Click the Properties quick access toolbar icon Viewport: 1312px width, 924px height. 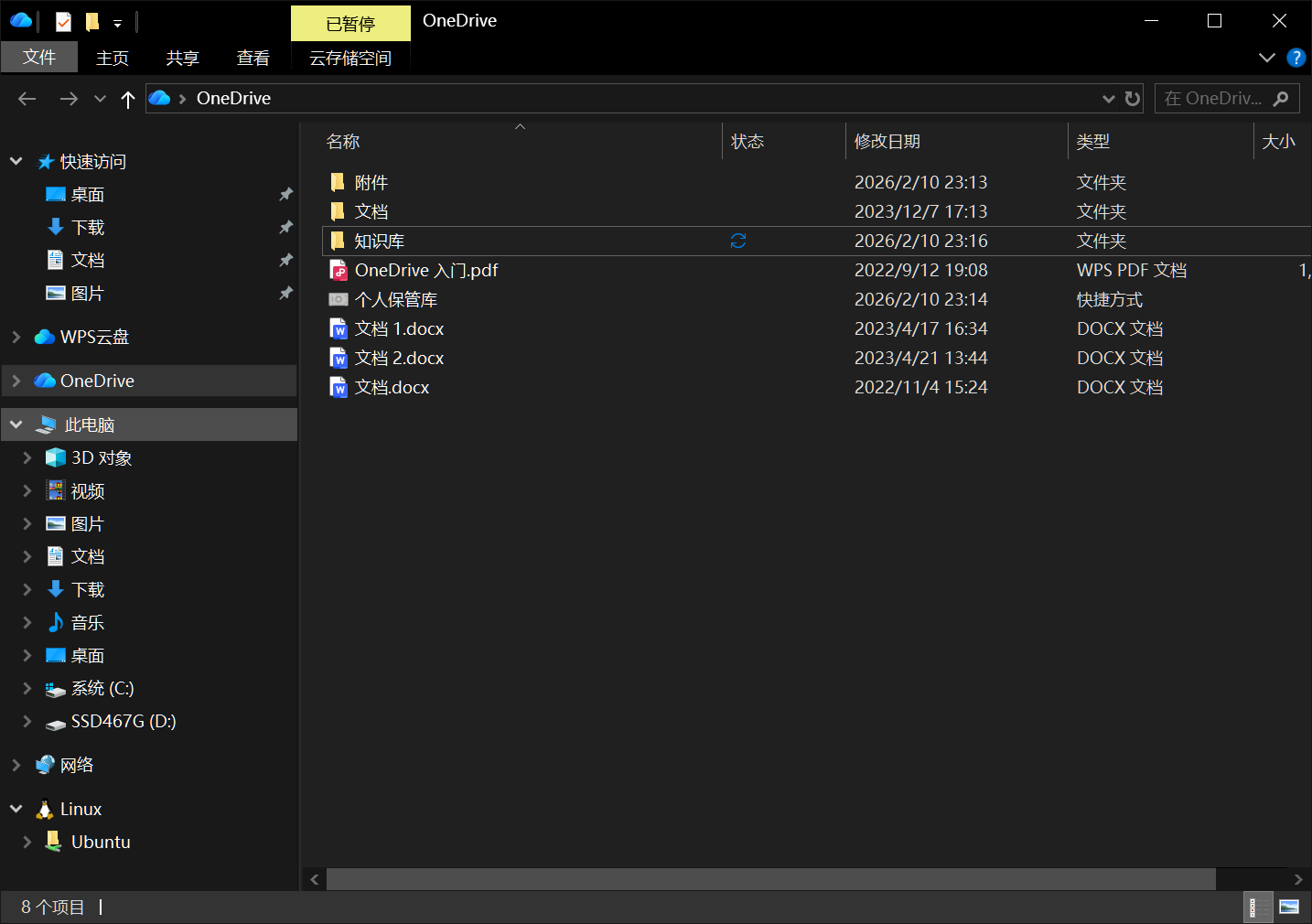[63, 21]
